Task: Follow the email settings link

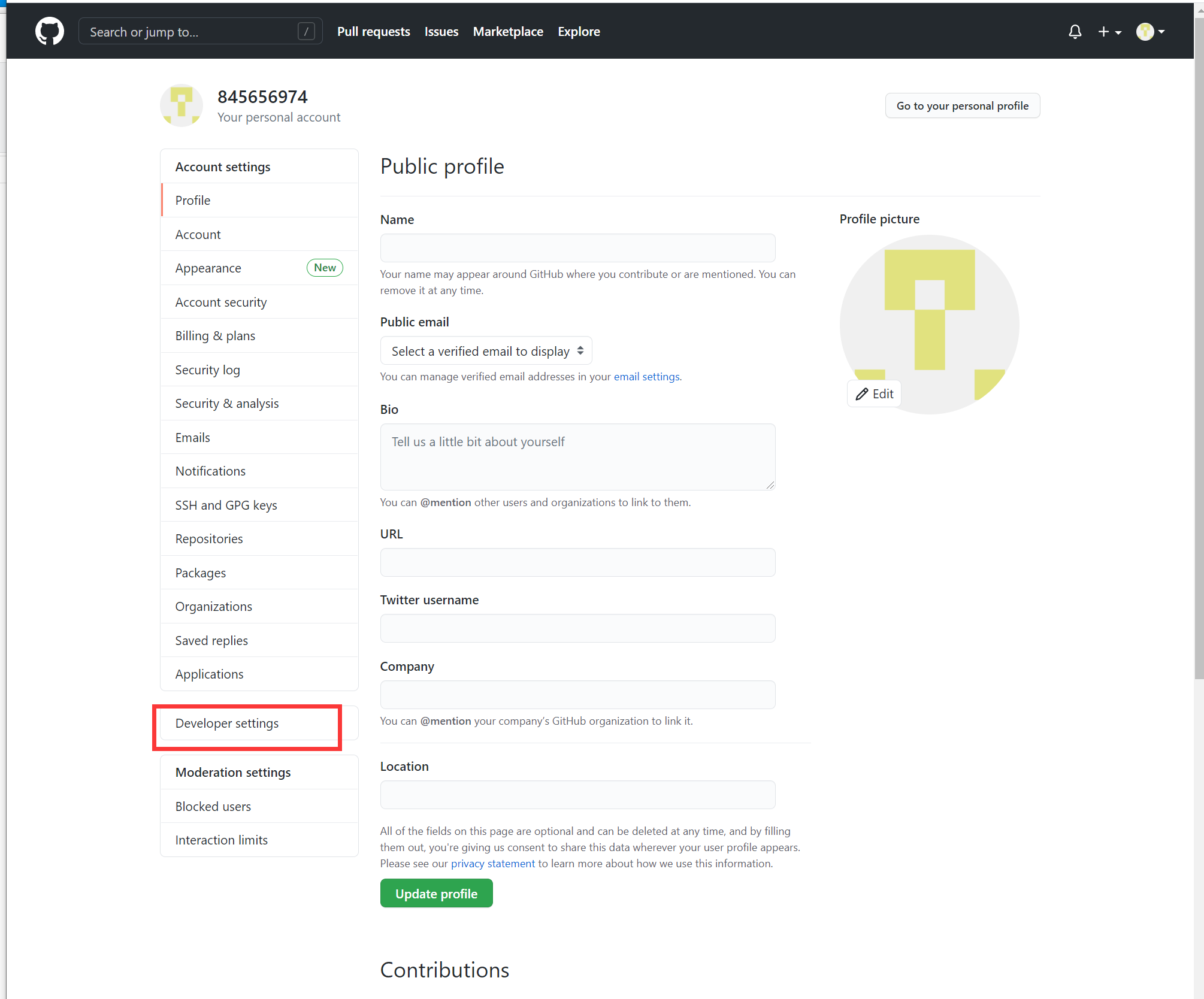Action: click(x=646, y=376)
